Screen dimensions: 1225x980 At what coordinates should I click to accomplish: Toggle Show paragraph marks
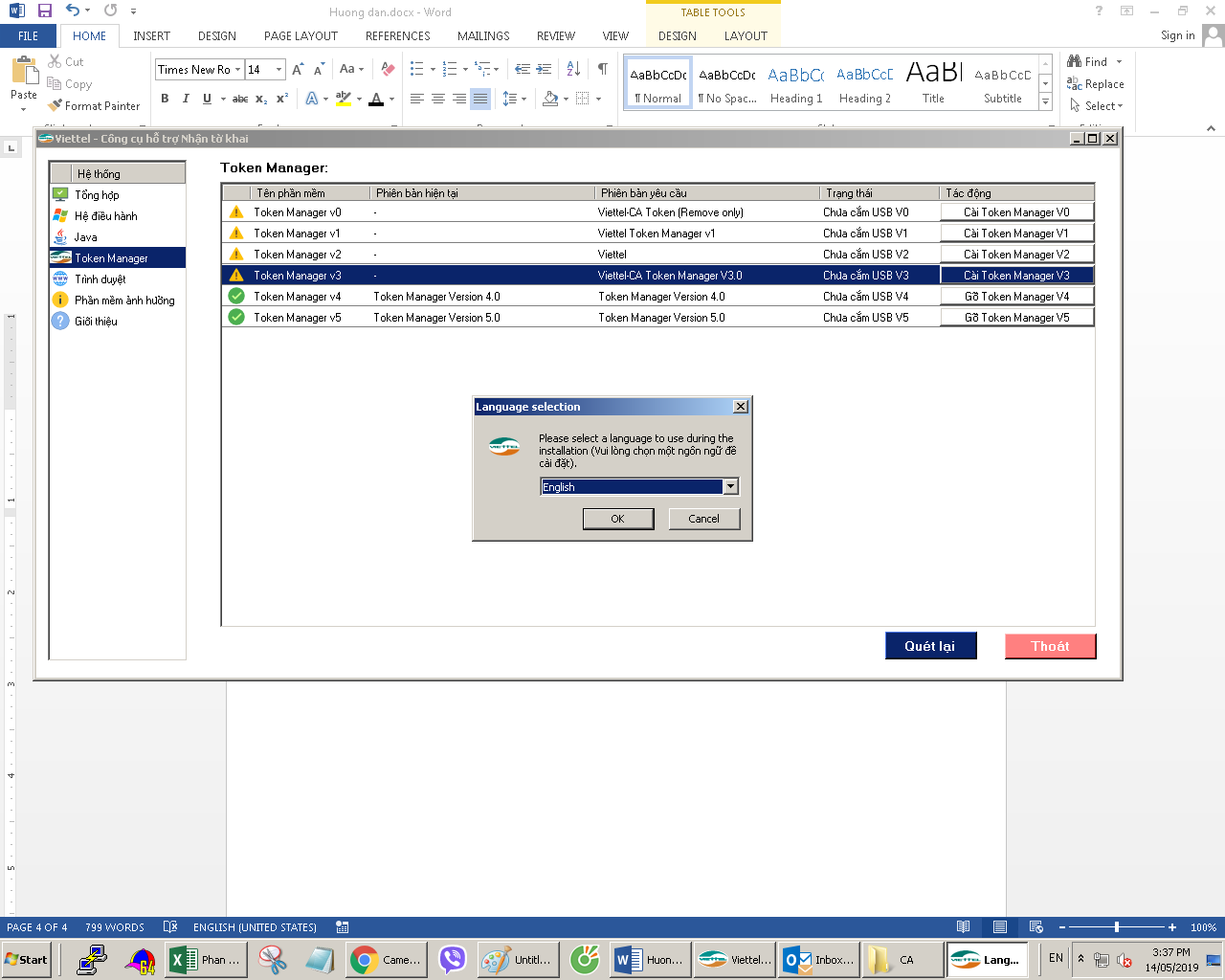(603, 69)
